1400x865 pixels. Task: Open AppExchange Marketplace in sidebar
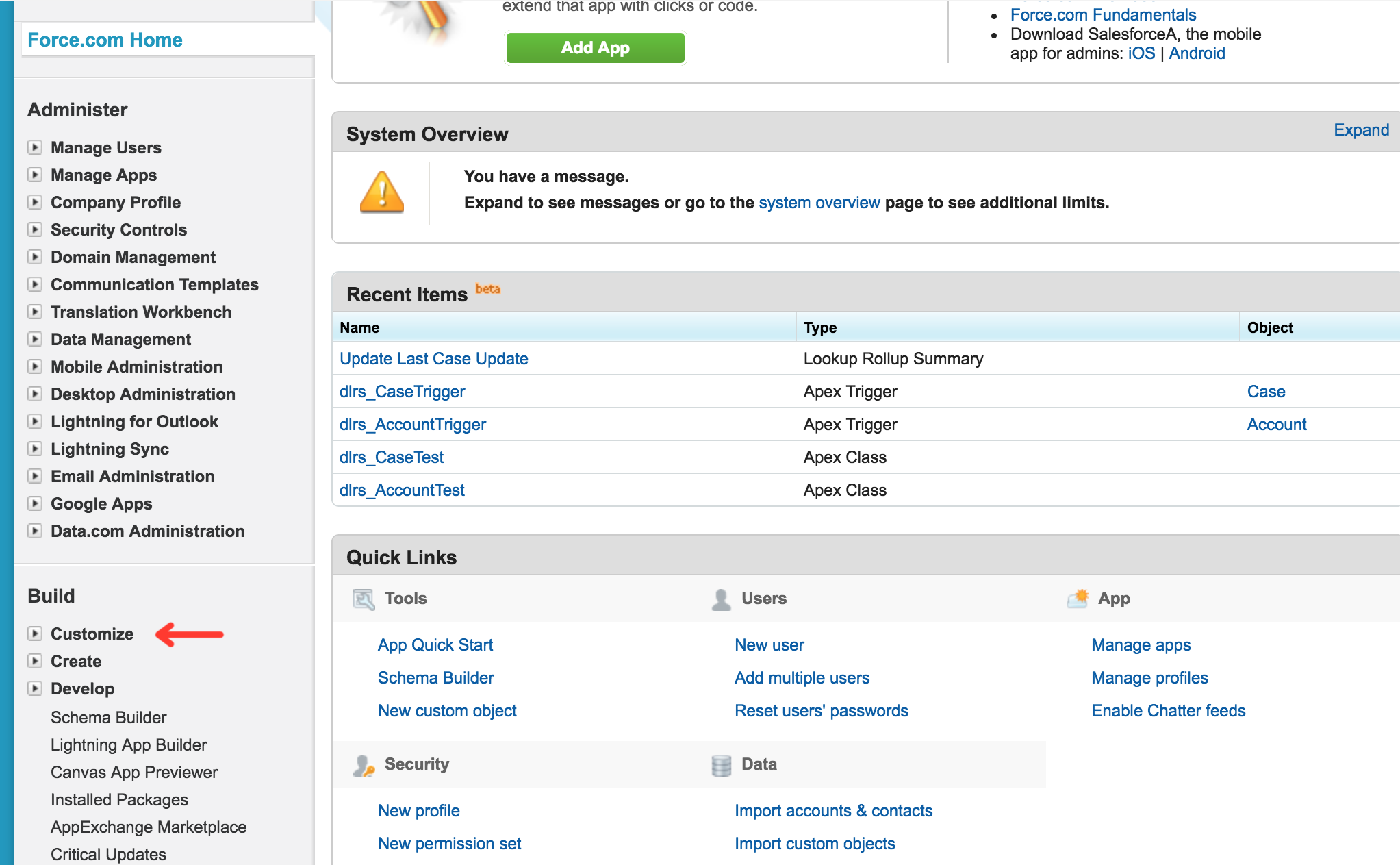pos(149,827)
